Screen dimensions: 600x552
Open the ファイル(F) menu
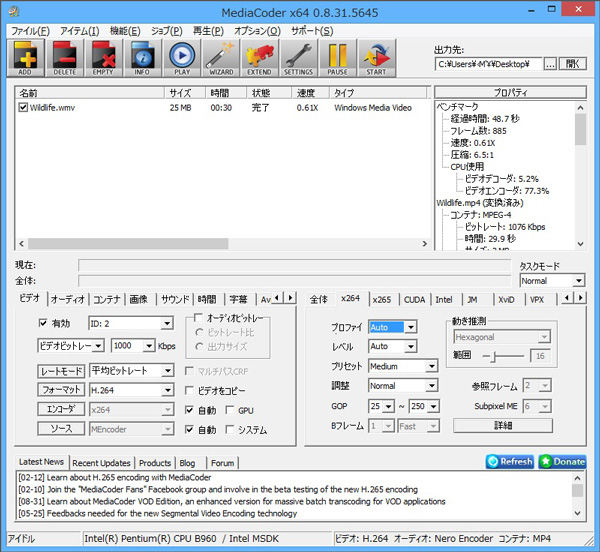coord(30,31)
